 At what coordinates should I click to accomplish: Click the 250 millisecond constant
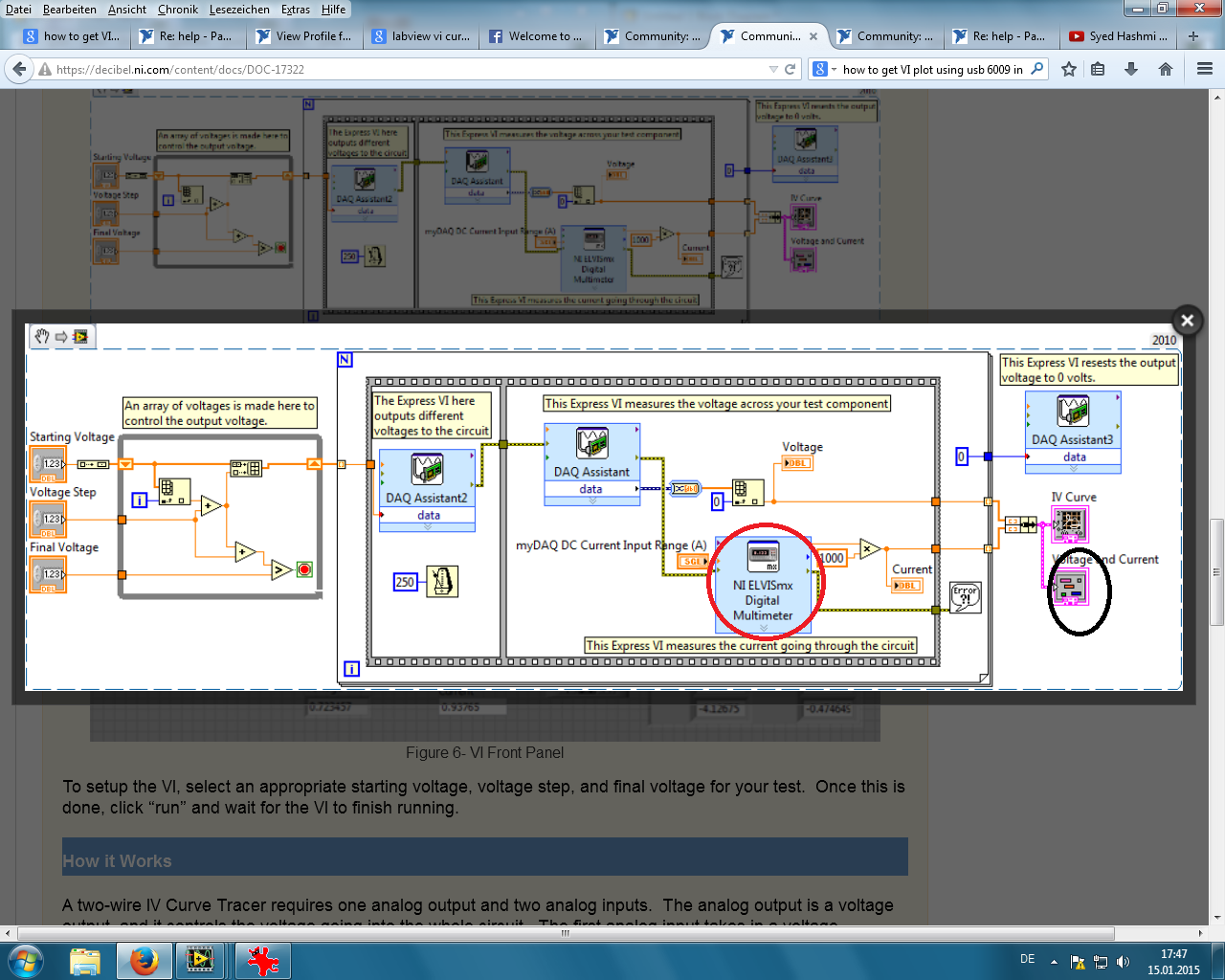point(405,582)
